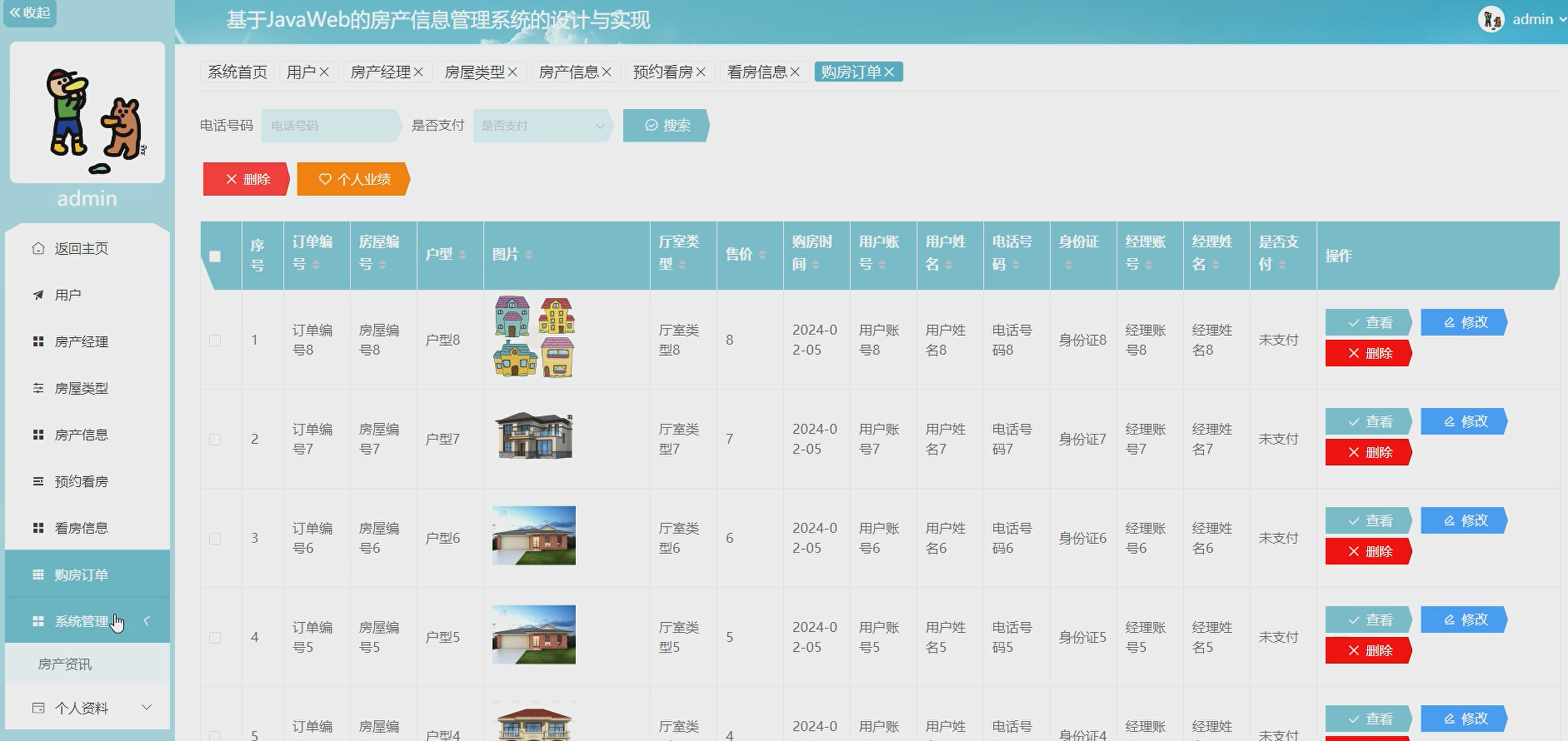Sort by 电话号码 column arrows
Image resolution: width=1568 pixels, height=741 pixels.
coord(1015,265)
